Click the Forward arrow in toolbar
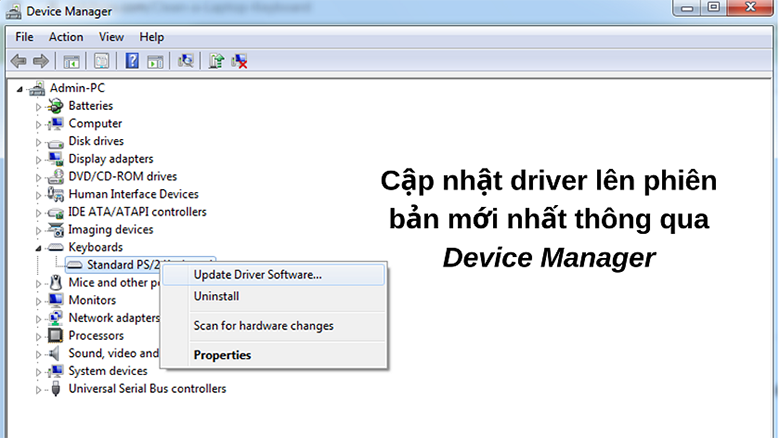The height and width of the screenshot is (438, 780). coord(40,61)
